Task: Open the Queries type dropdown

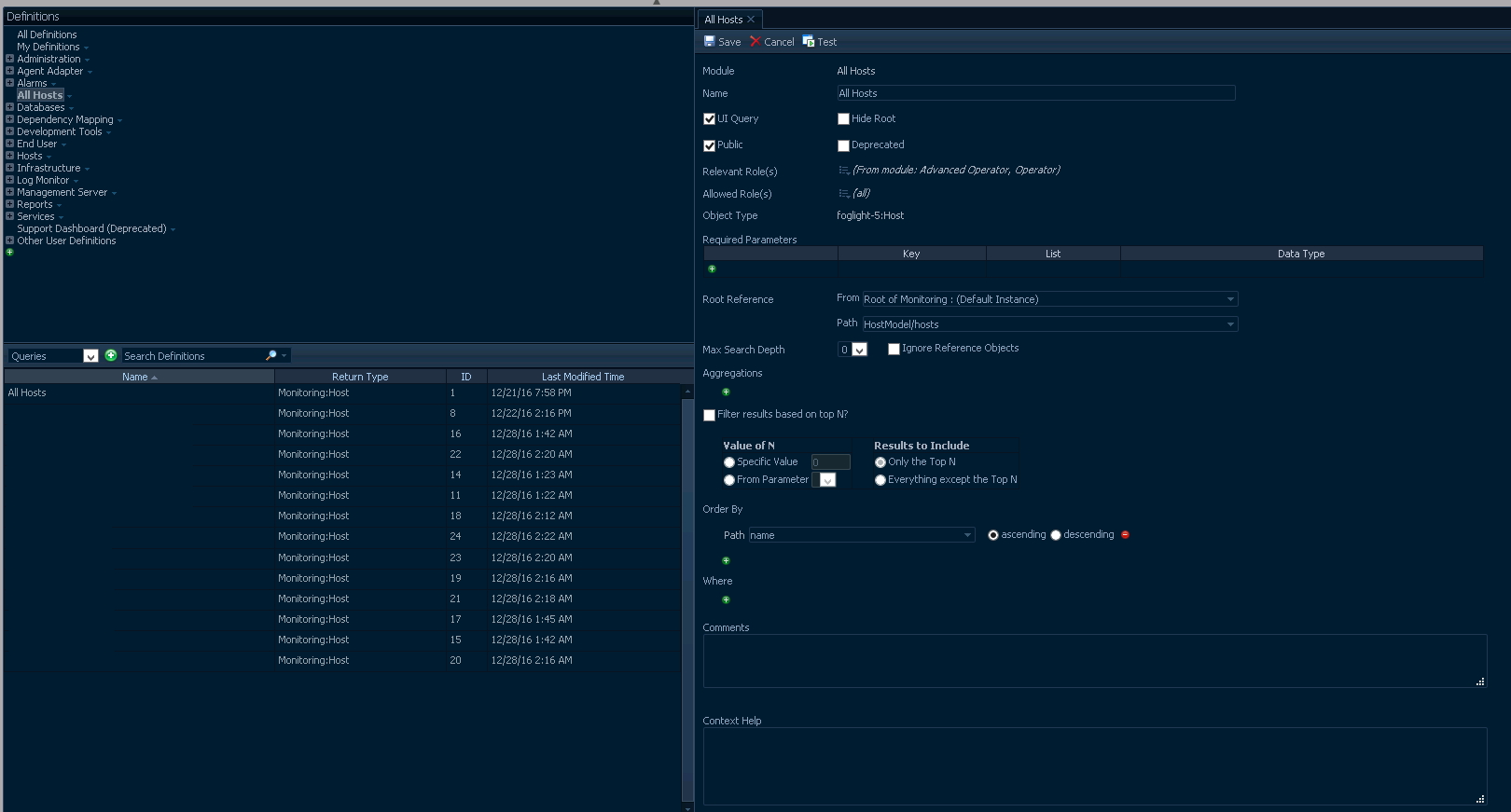Action: point(90,356)
